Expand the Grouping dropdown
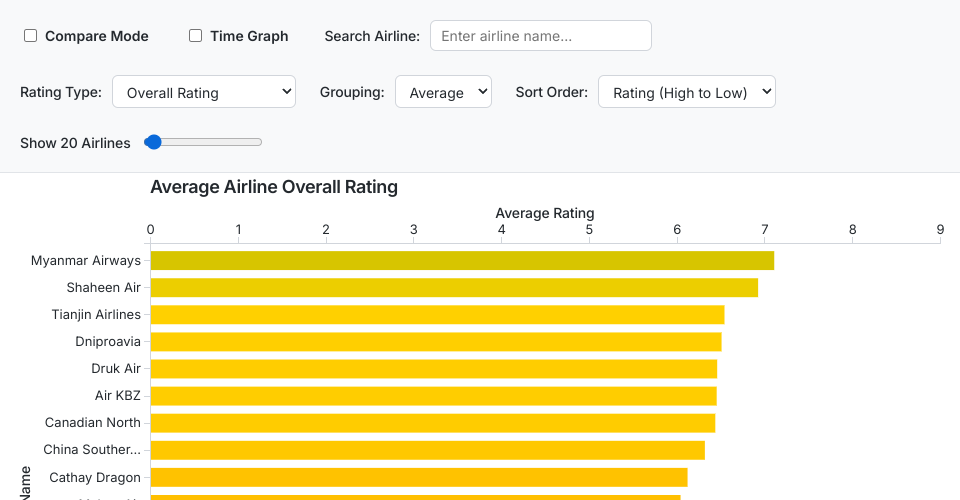The width and height of the screenshot is (960, 500). 443,92
